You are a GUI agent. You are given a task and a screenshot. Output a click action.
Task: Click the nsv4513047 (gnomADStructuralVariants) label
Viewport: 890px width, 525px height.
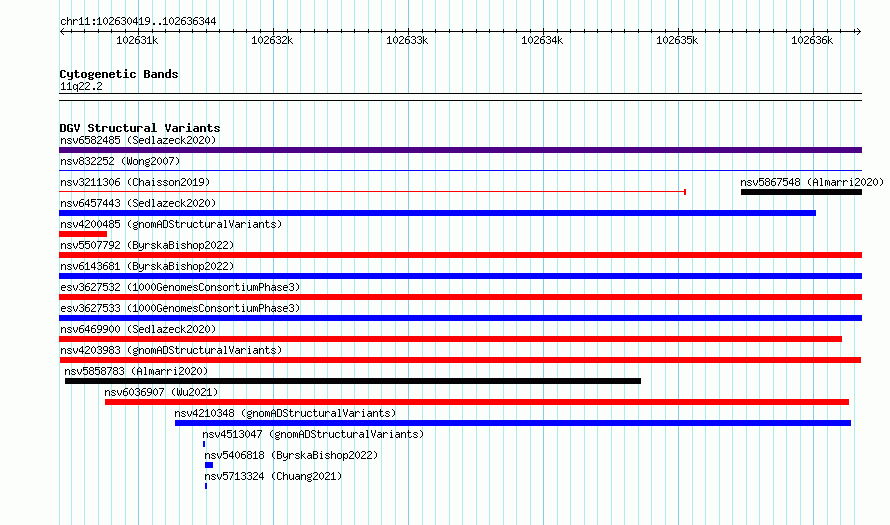tap(313, 434)
